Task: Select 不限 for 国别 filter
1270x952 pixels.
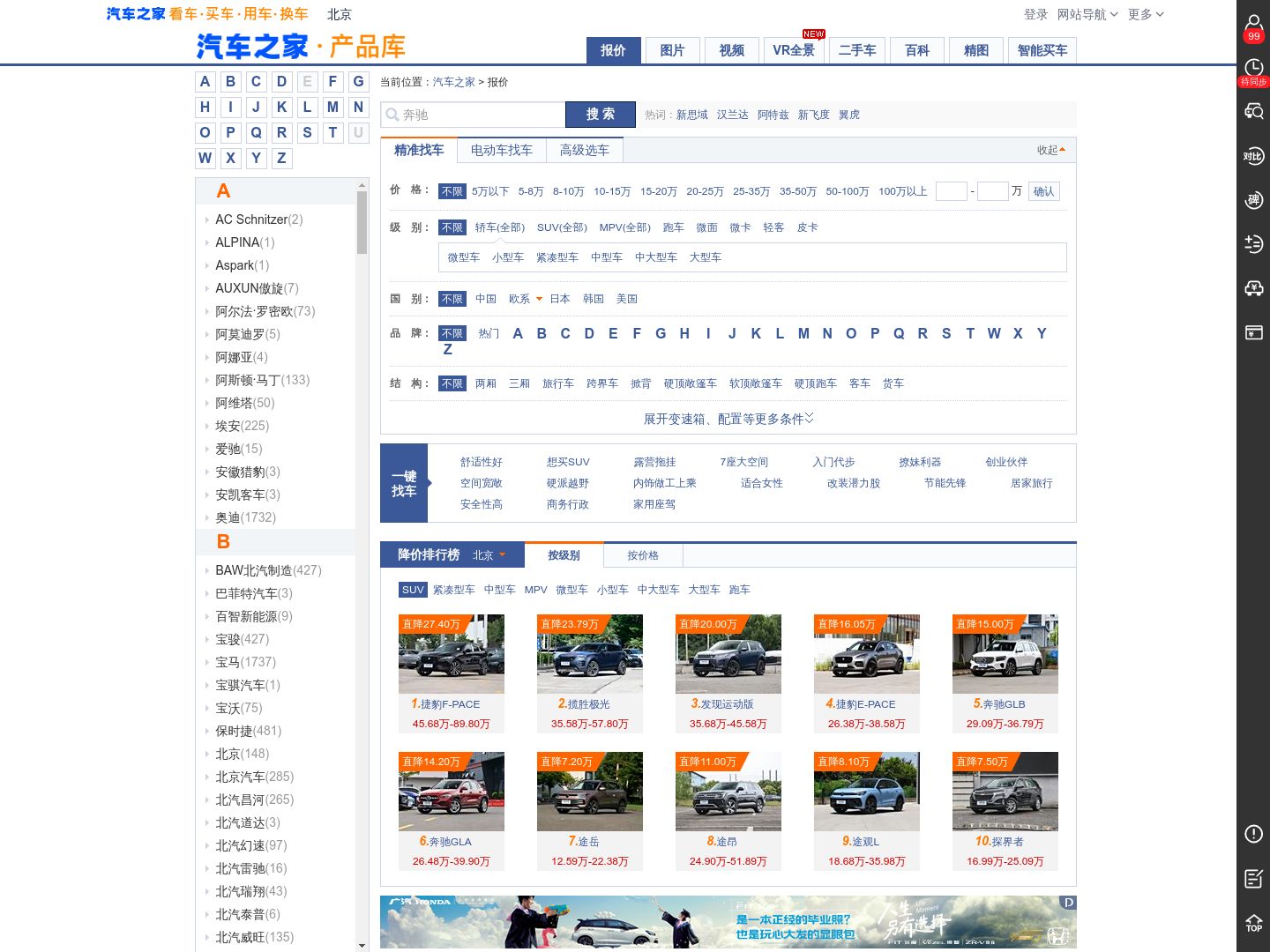Action: tap(452, 299)
